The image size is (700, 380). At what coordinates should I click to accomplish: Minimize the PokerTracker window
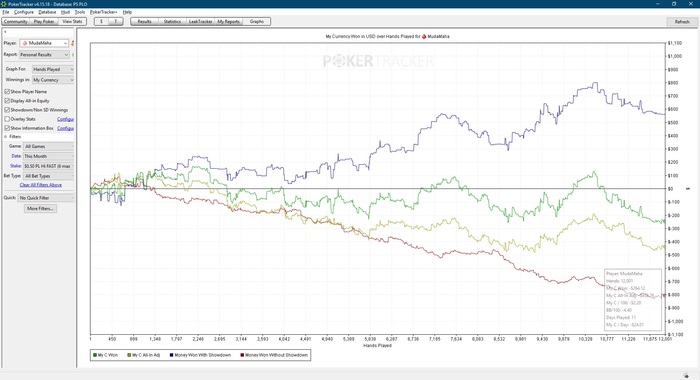[x=658, y=4]
